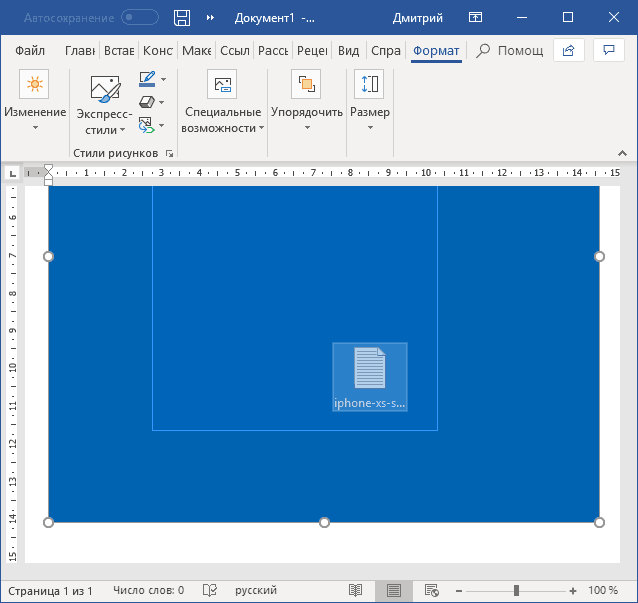Click the Save floppy disk icon
This screenshot has height=603, width=638.
pyautogui.click(x=181, y=18)
